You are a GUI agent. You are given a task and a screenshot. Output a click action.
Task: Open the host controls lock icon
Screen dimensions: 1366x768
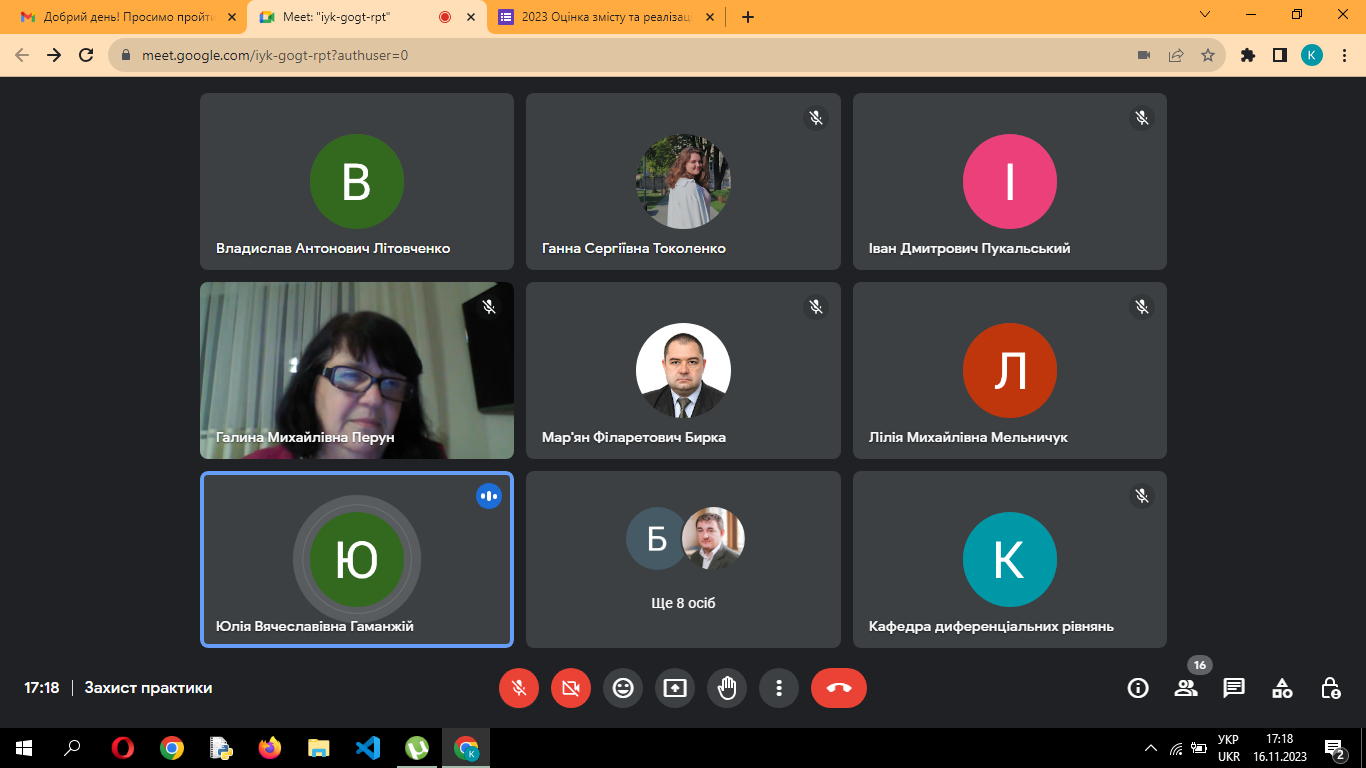point(1330,688)
